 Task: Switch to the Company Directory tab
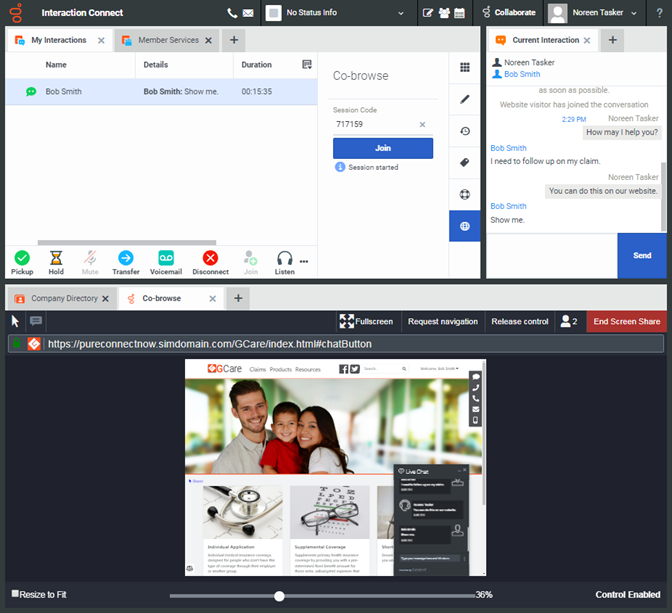(63, 298)
